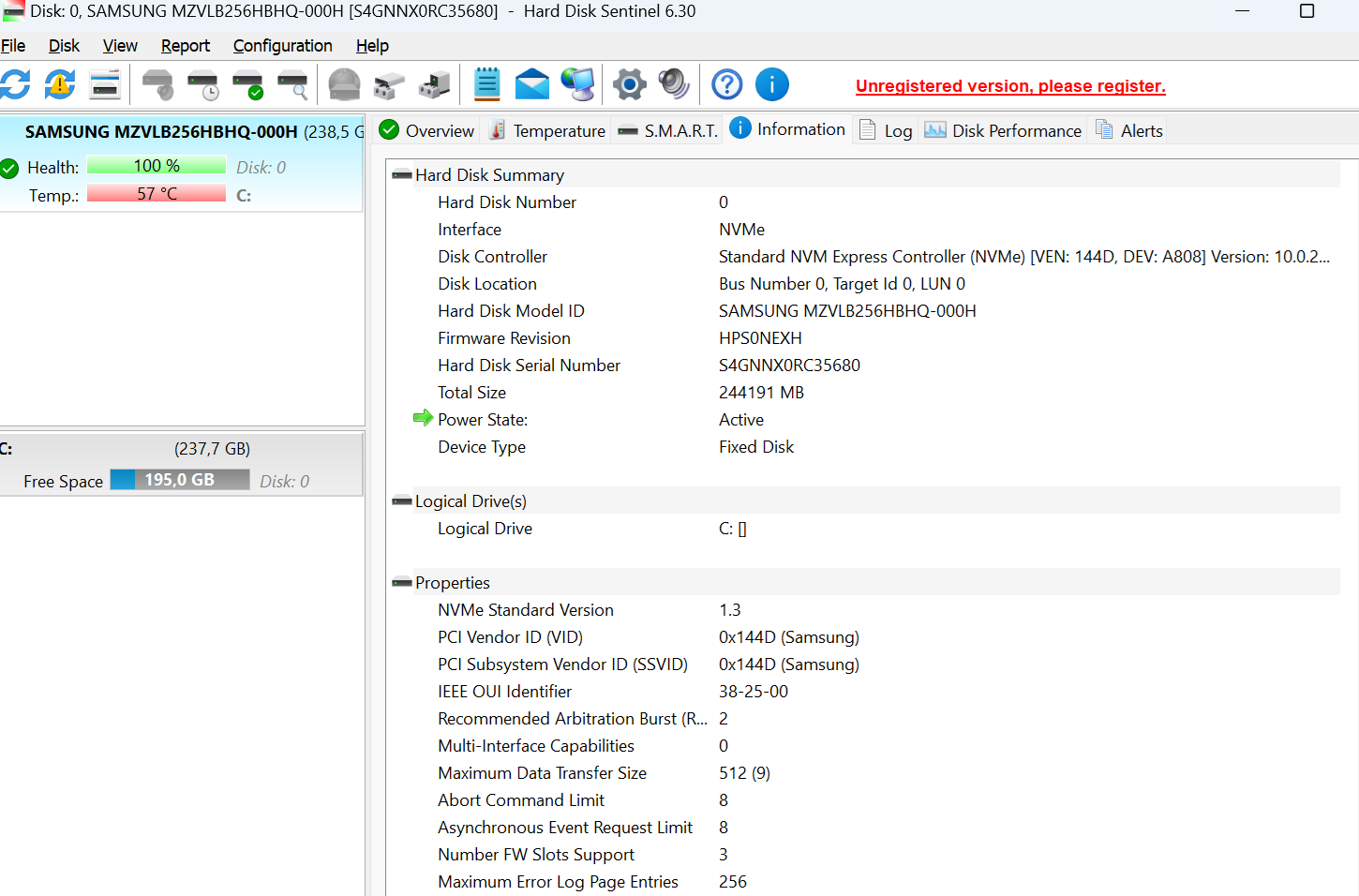The image size is (1359, 896).
Task: Click the blue envelope email icon
Action: [x=531, y=84]
